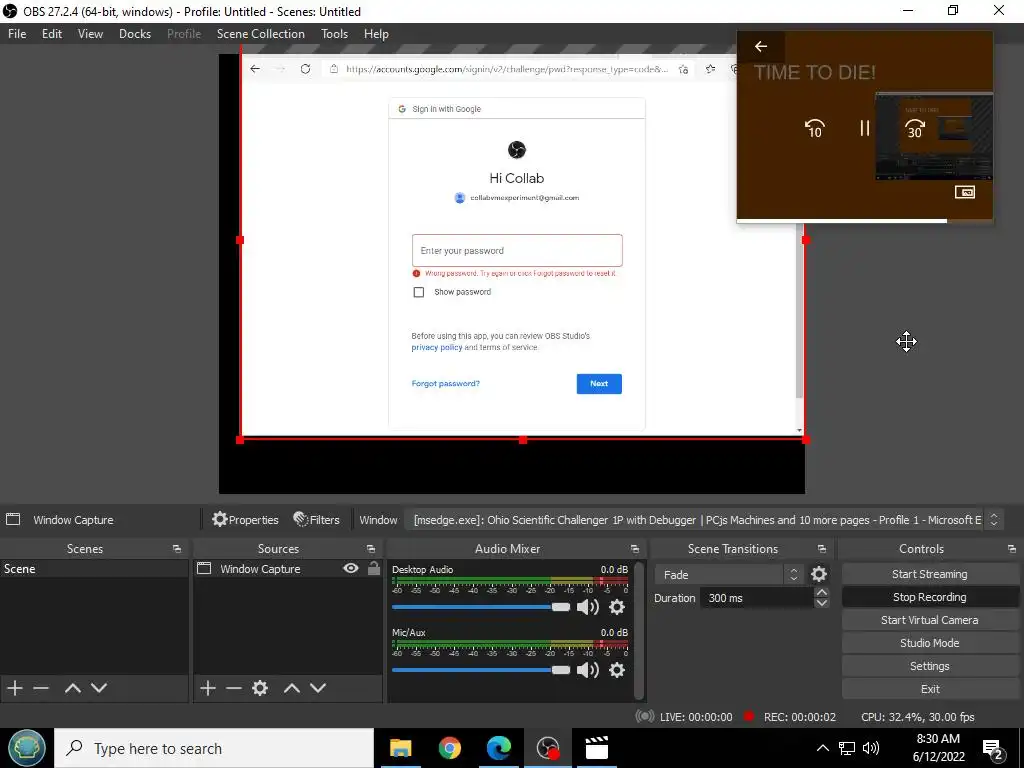
Task: Pop out the Audio Mixer dock
Action: (x=635, y=549)
